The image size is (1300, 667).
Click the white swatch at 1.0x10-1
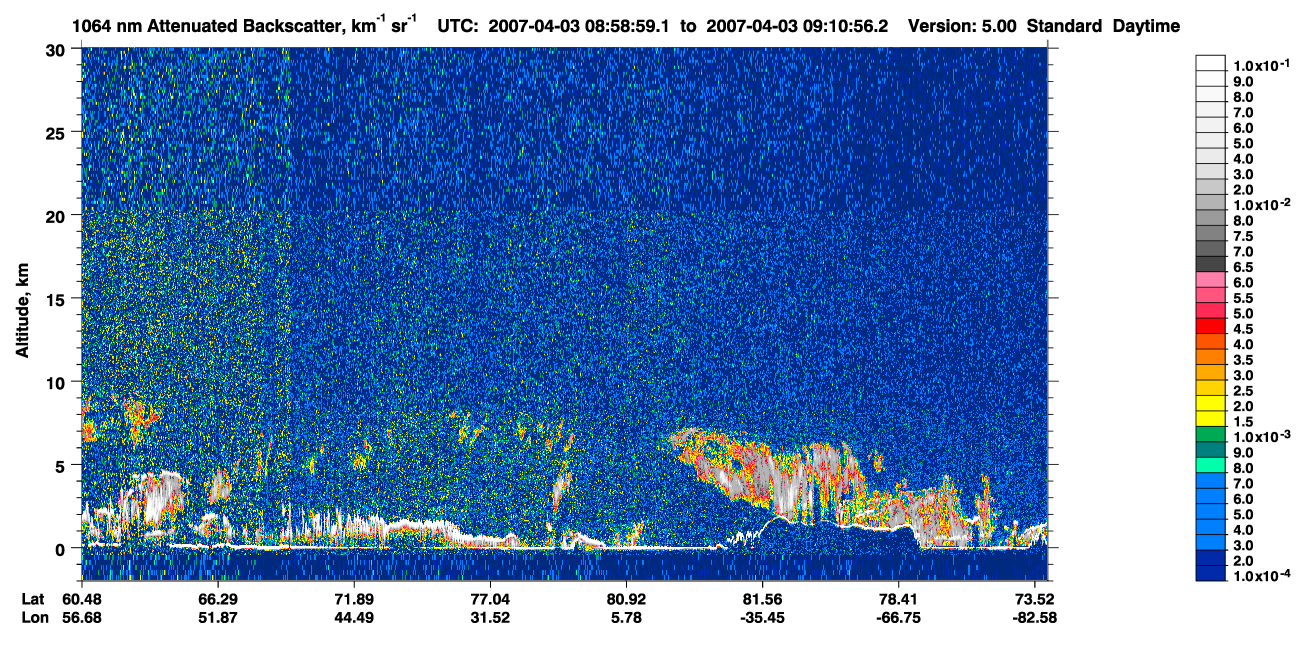click(1211, 62)
